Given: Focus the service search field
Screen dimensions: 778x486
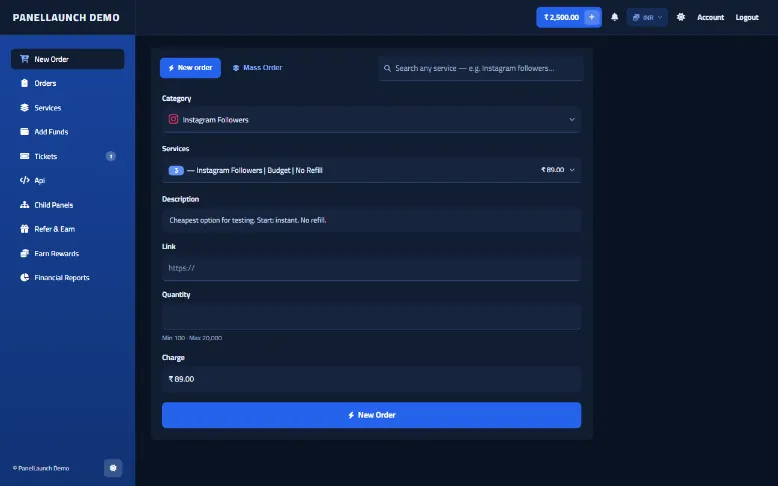Looking at the screenshot, I should (x=480, y=68).
